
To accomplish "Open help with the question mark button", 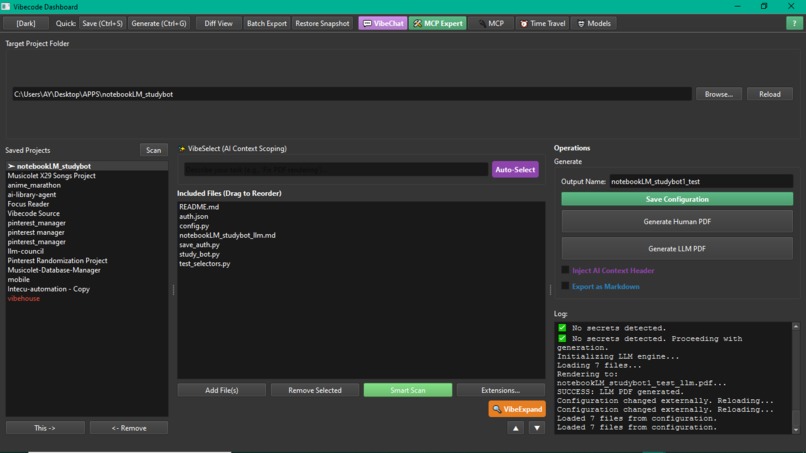I will tap(794, 24).
